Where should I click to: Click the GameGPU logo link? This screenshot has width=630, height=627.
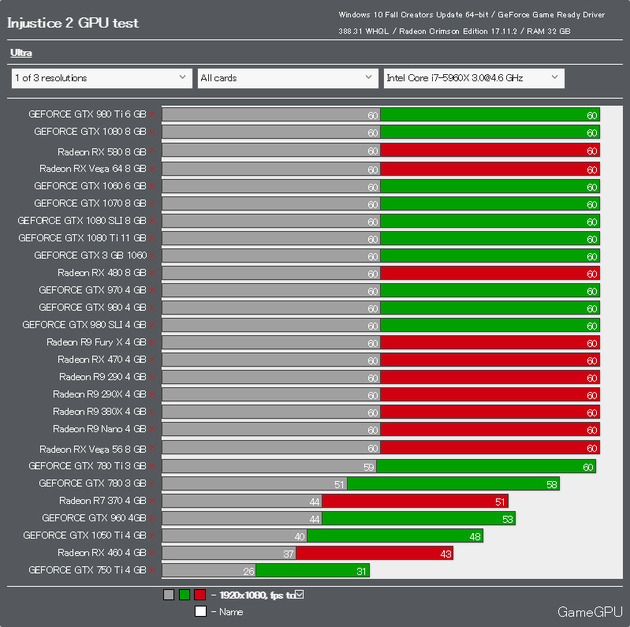[589, 611]
